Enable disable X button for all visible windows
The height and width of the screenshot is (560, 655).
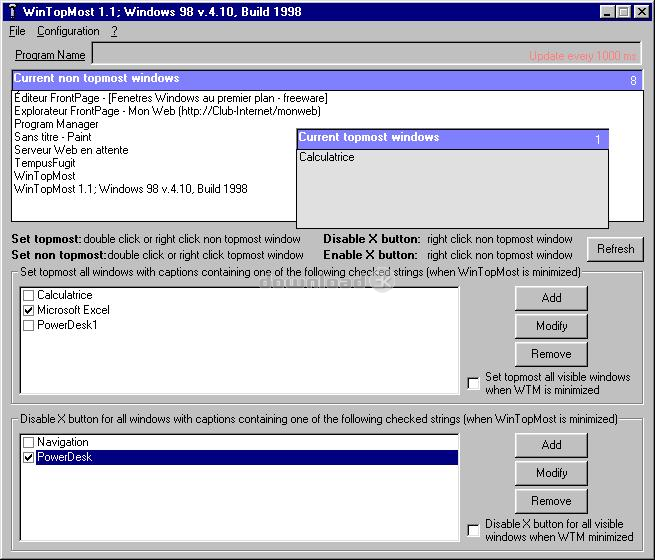[x=474, y=530]
